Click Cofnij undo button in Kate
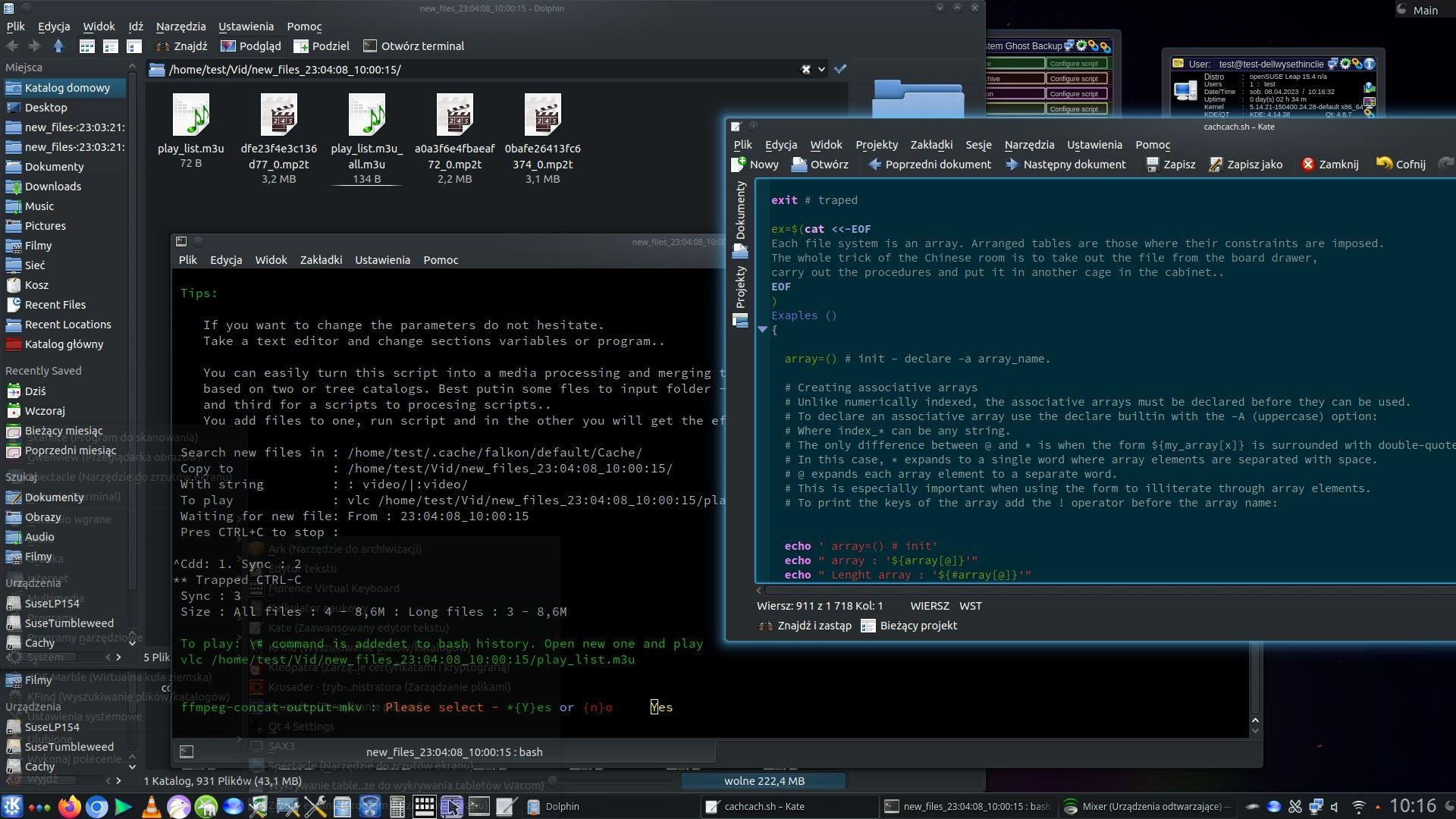 [1401, 165]
